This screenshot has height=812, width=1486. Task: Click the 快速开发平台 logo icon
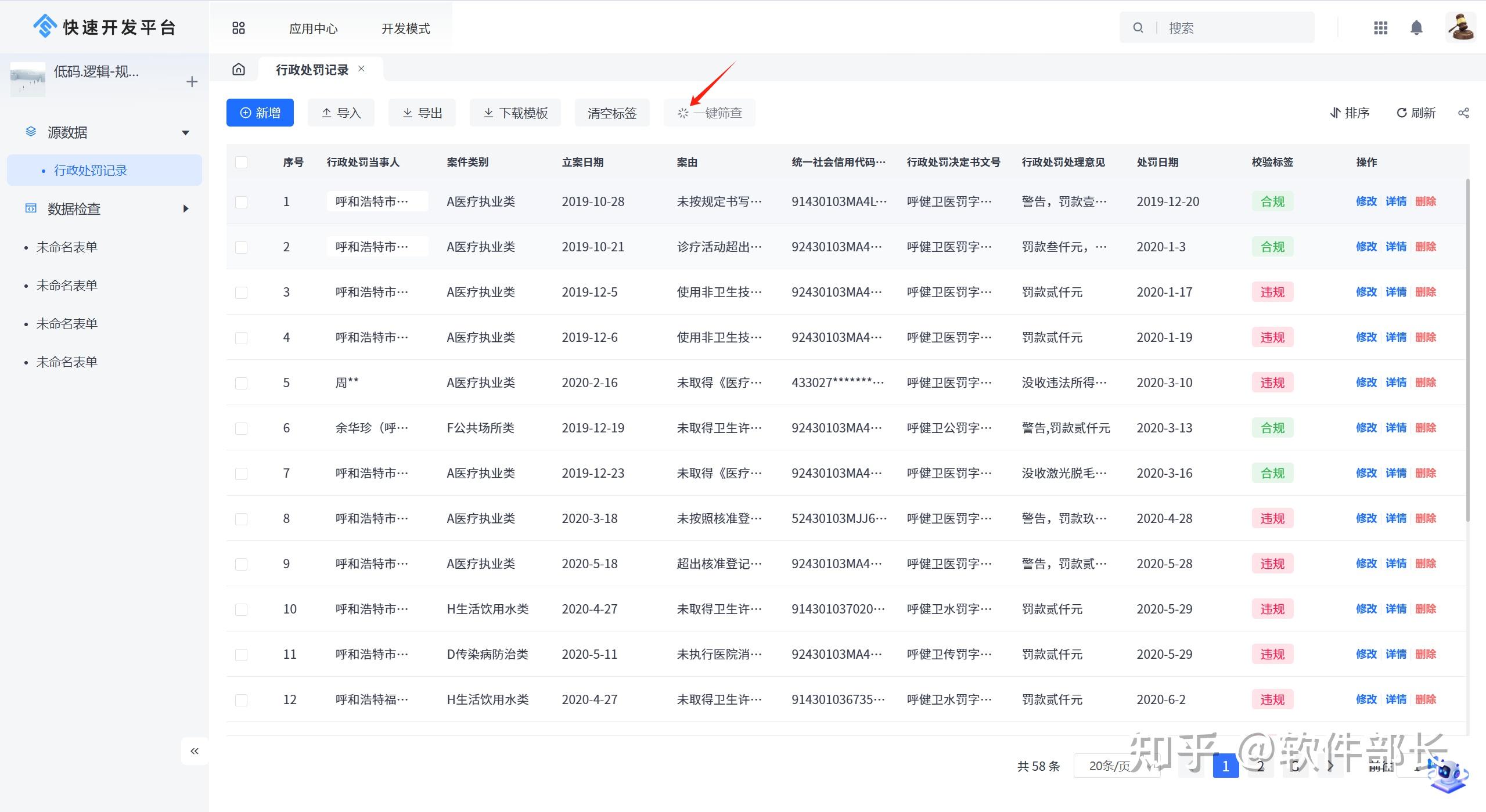[x=45, y=26]
